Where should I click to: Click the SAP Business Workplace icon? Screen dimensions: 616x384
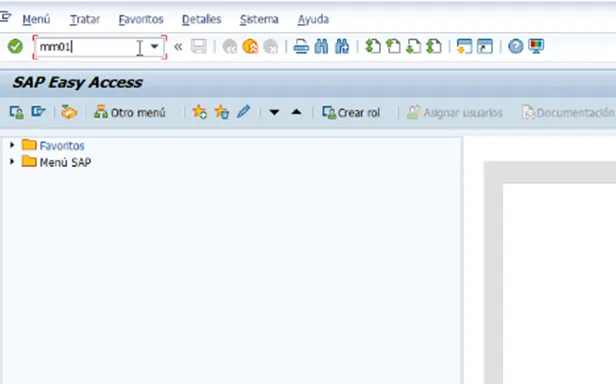coord(69,112)
